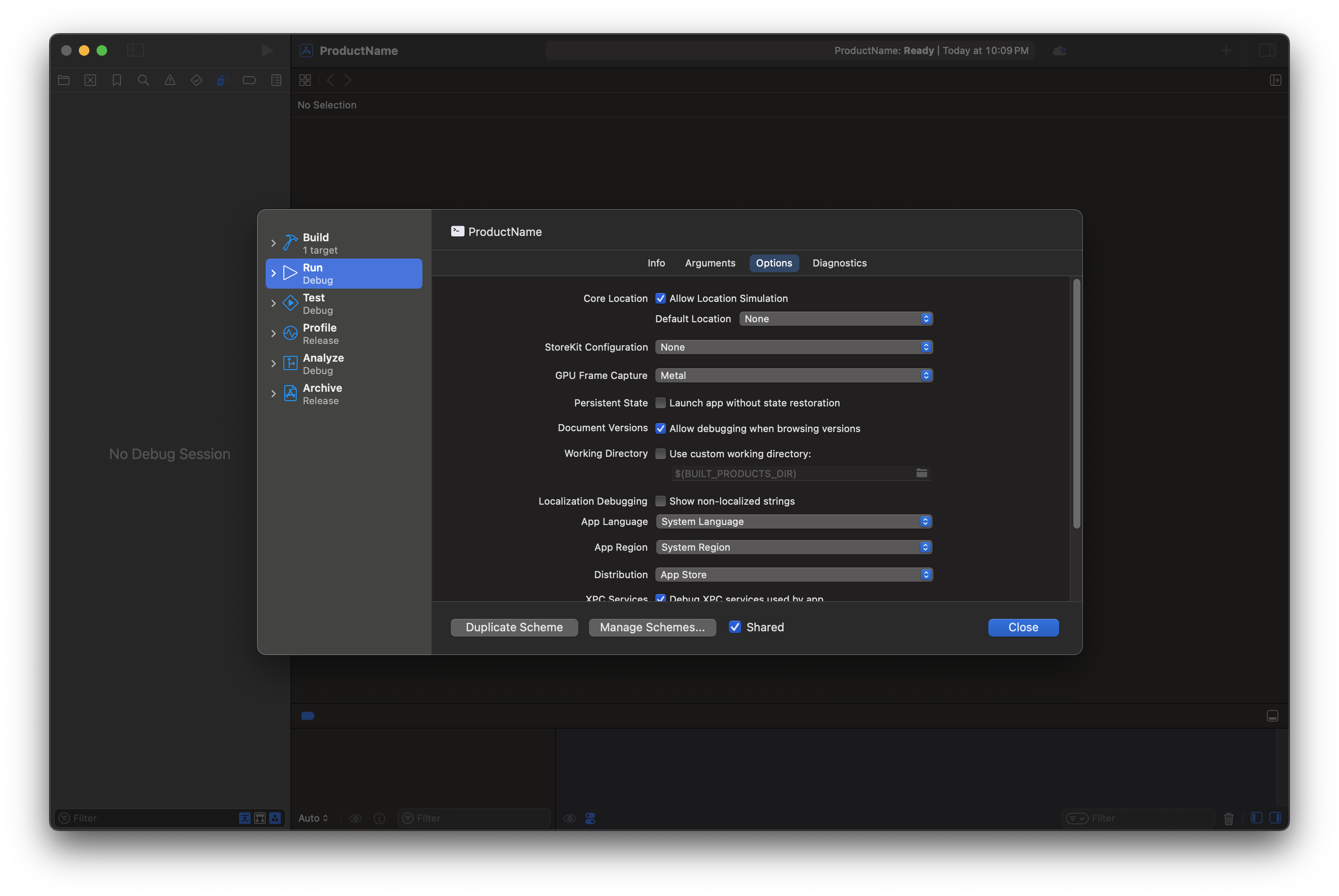Toggle the navigator sidebar icon

coord(135,50)
